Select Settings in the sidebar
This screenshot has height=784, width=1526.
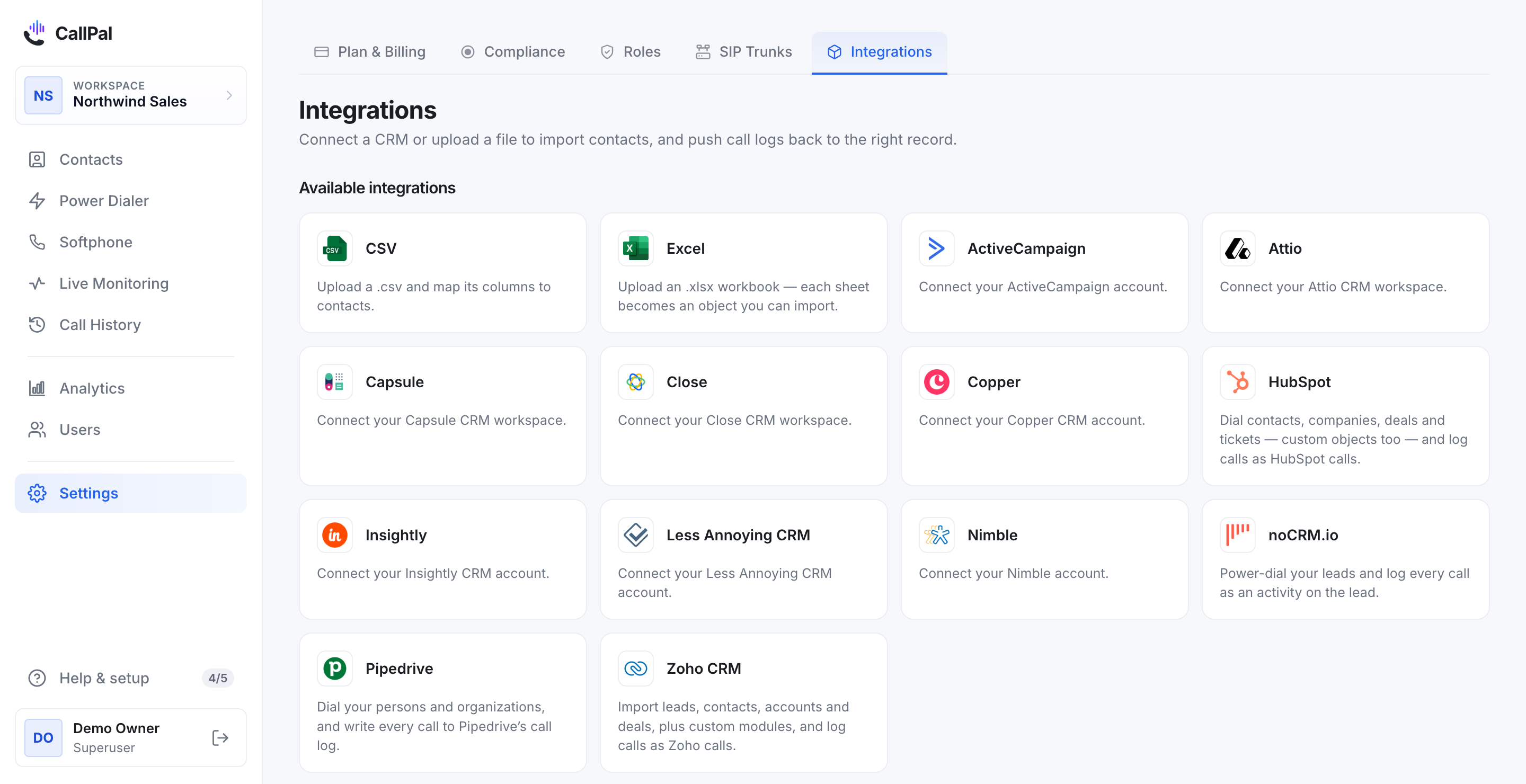click(131, 493)
